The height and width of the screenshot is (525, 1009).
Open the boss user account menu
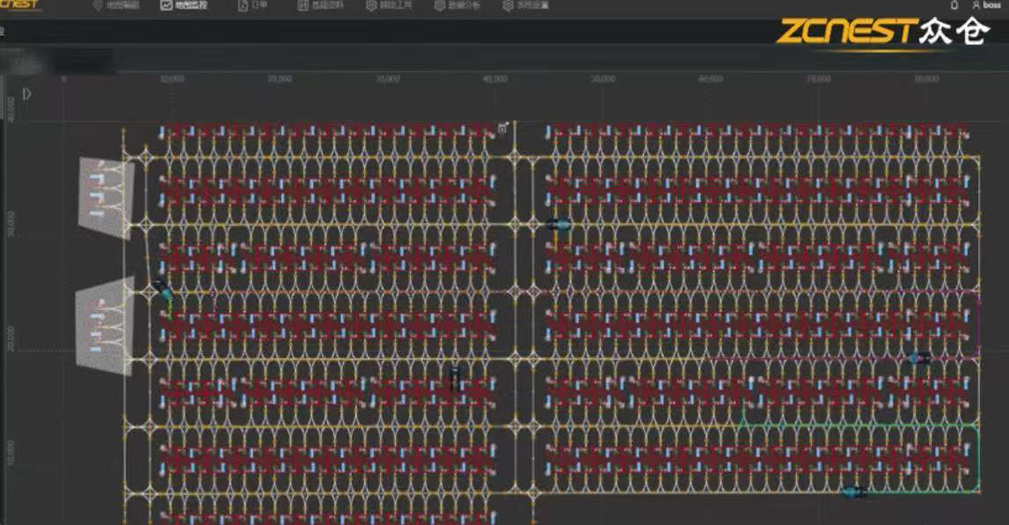986,5
